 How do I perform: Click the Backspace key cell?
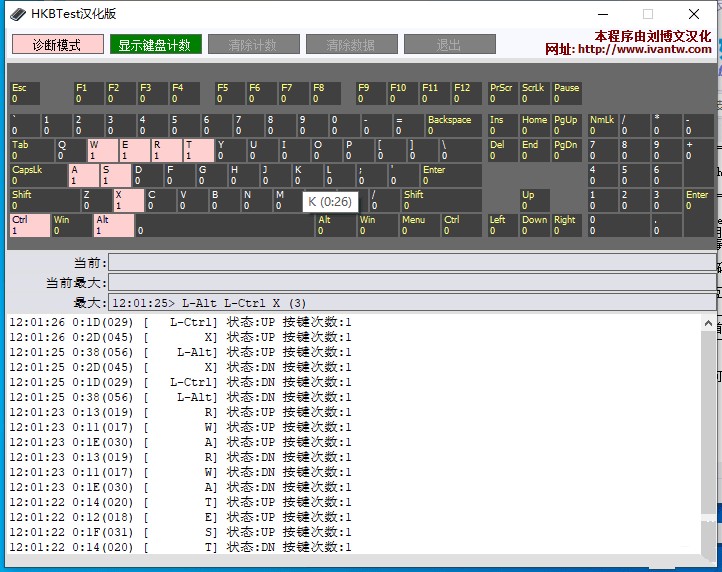pos(454,125)
